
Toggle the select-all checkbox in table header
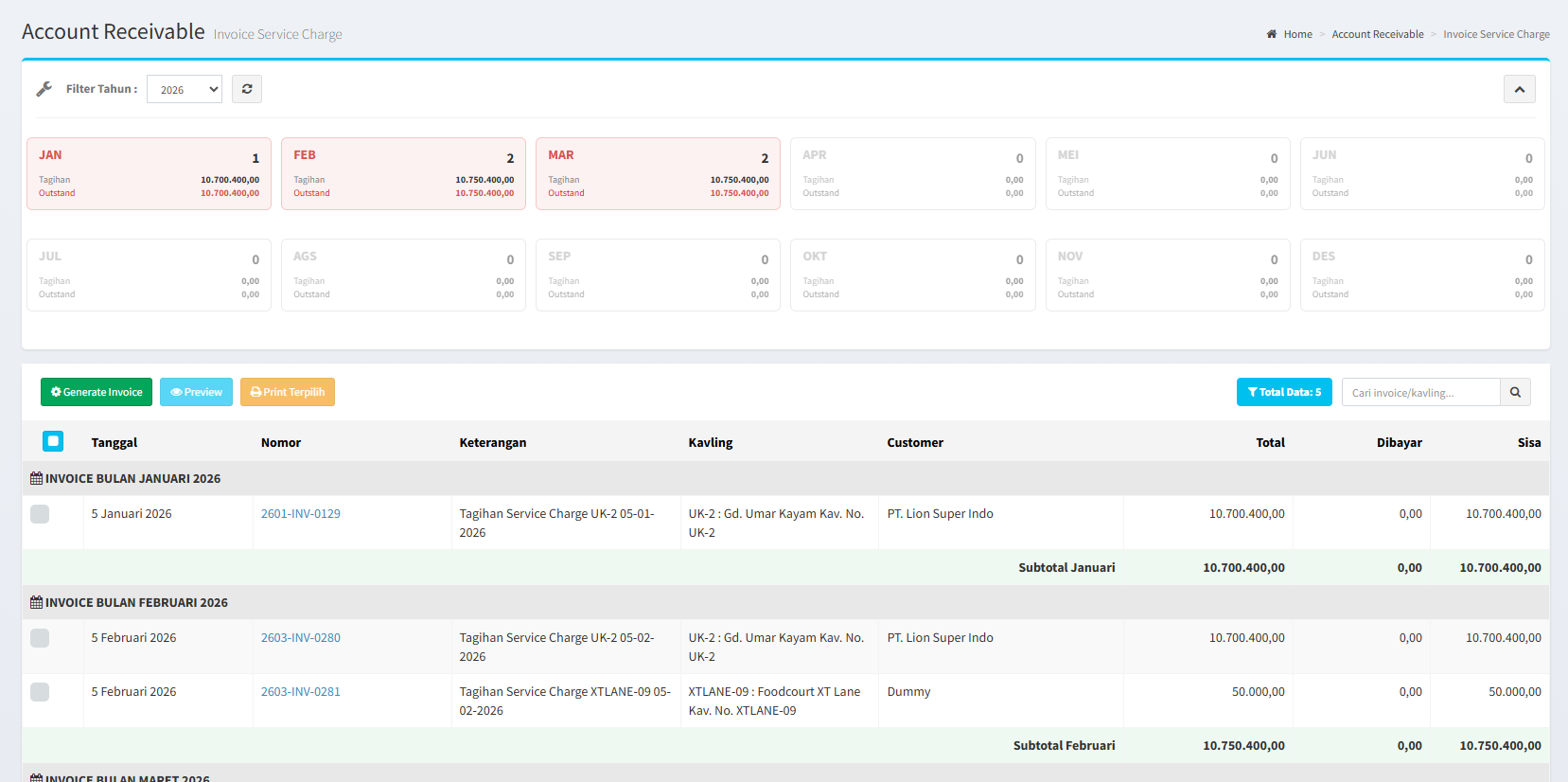[53, 441]
